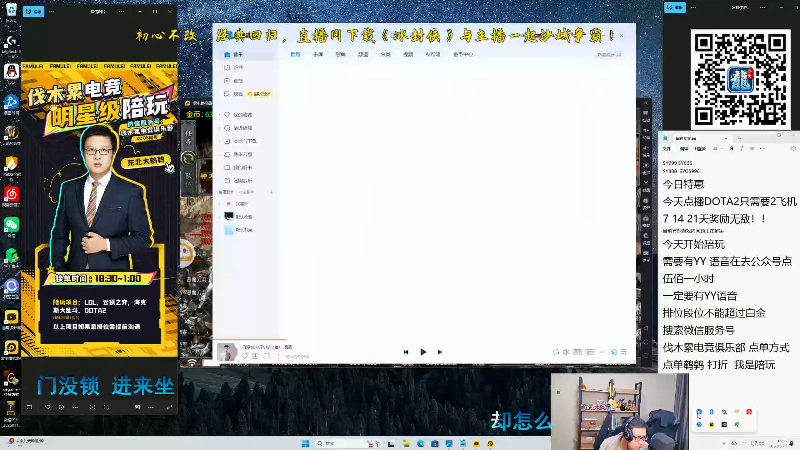The image size is (800, 450).
Task: Launch the World of Warcraft desktop icon
Action: pos(11,135)
